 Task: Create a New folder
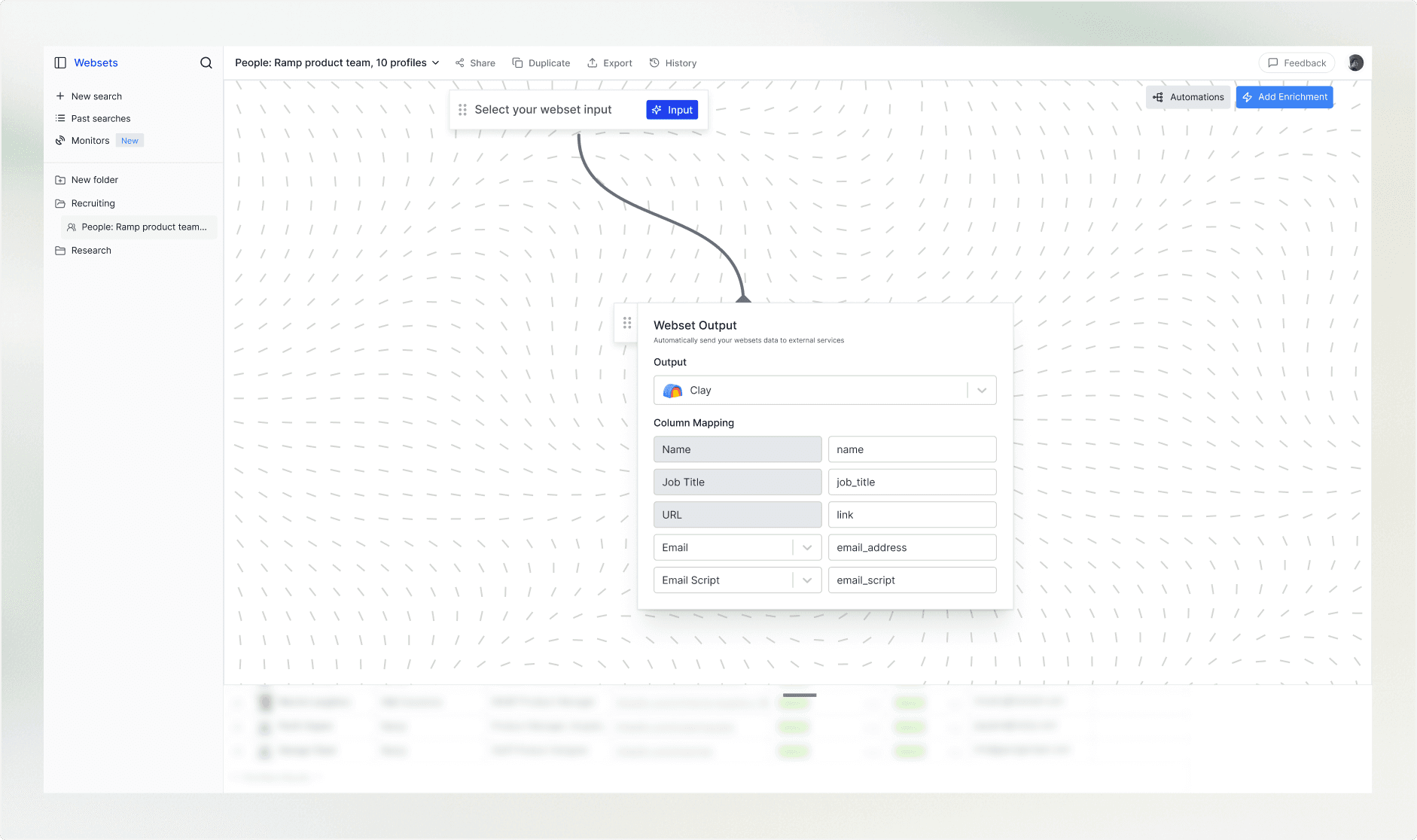coord(95,180)
